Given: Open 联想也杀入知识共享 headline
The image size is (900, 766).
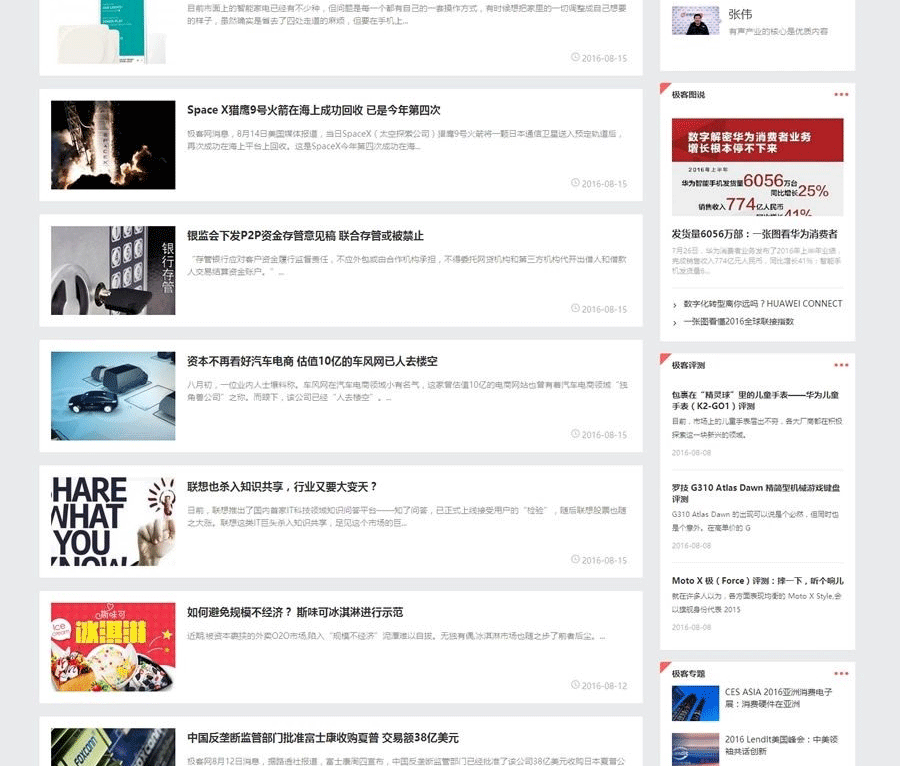Looking at the screenshot, I should pos(282,487).
